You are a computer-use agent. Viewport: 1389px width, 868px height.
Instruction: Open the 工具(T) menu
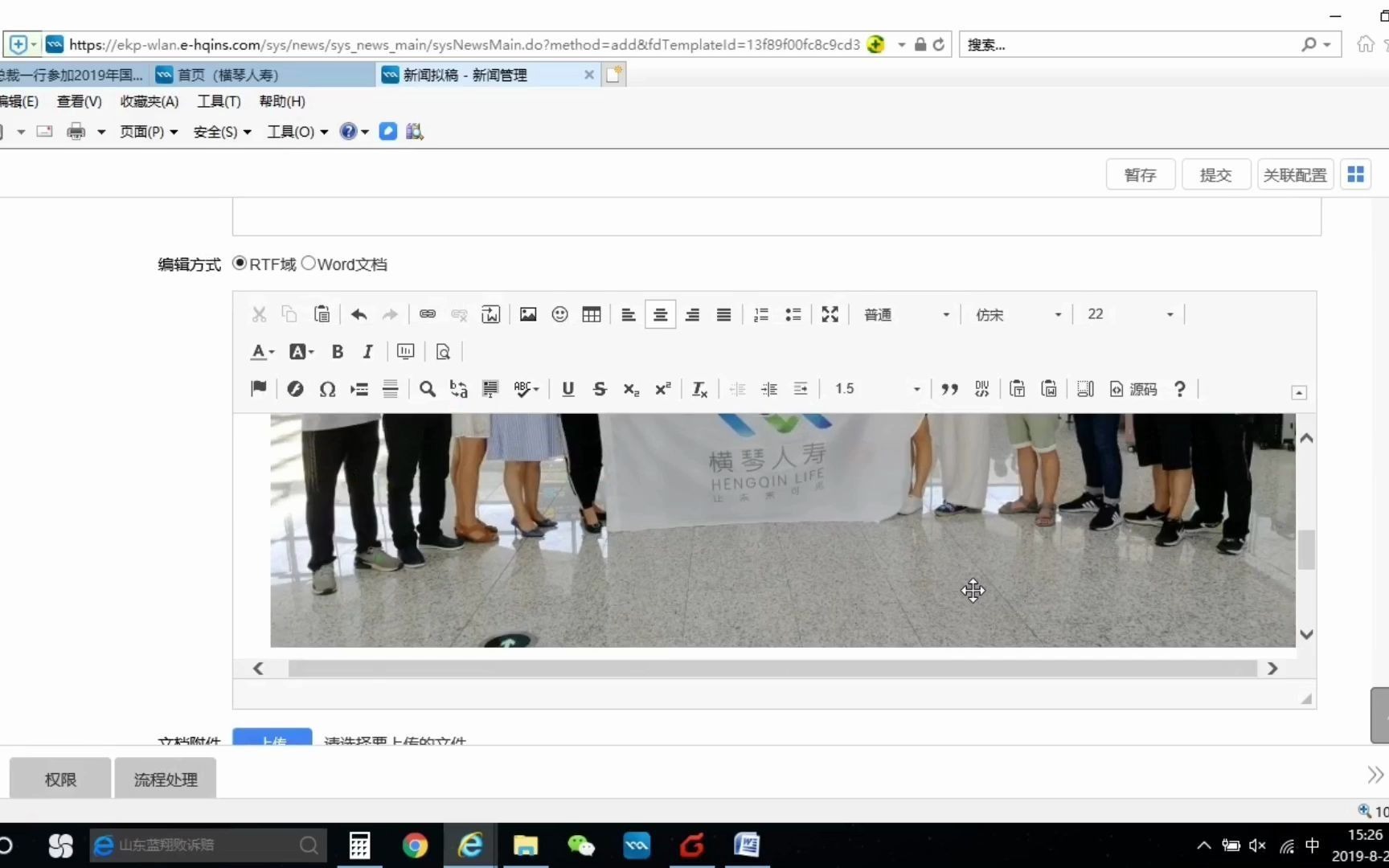[x=219, y=101]
